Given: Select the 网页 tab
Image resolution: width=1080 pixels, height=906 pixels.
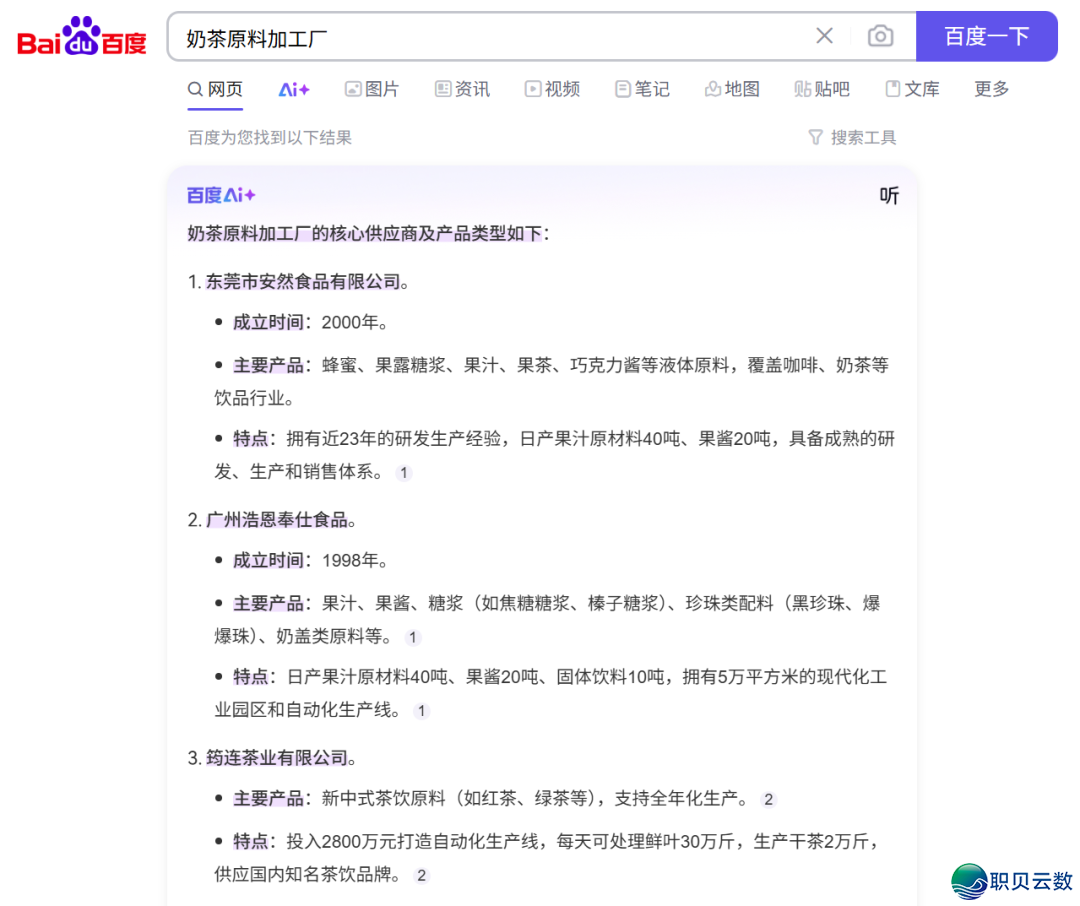Looking at the screenshot, I should coord(215,90).
